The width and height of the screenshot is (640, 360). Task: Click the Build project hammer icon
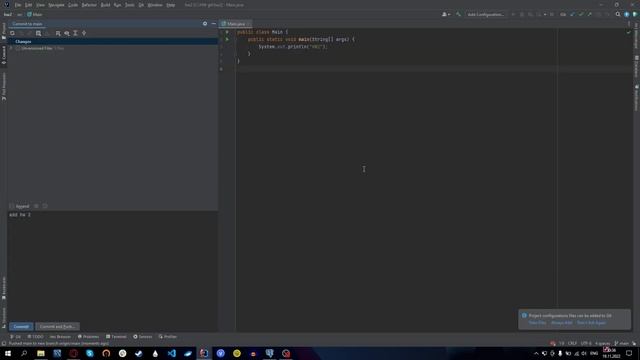click(x=458, y=14)
